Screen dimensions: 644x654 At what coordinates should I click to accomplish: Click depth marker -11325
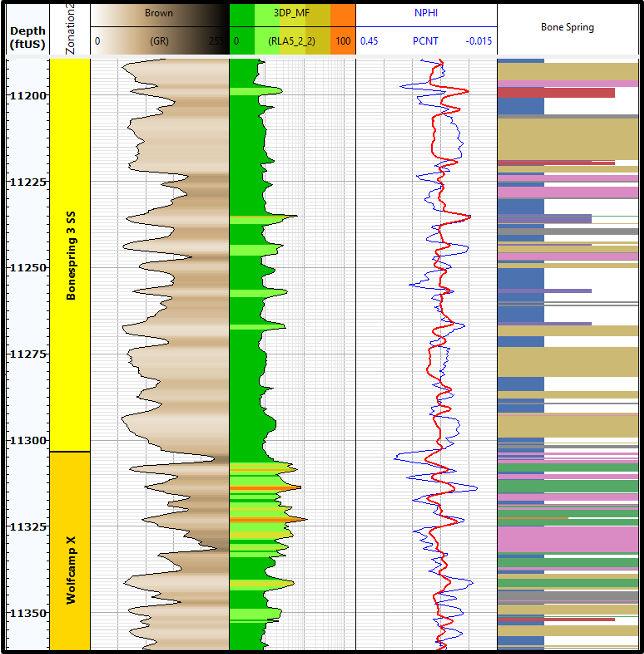[x=28, y=526]
